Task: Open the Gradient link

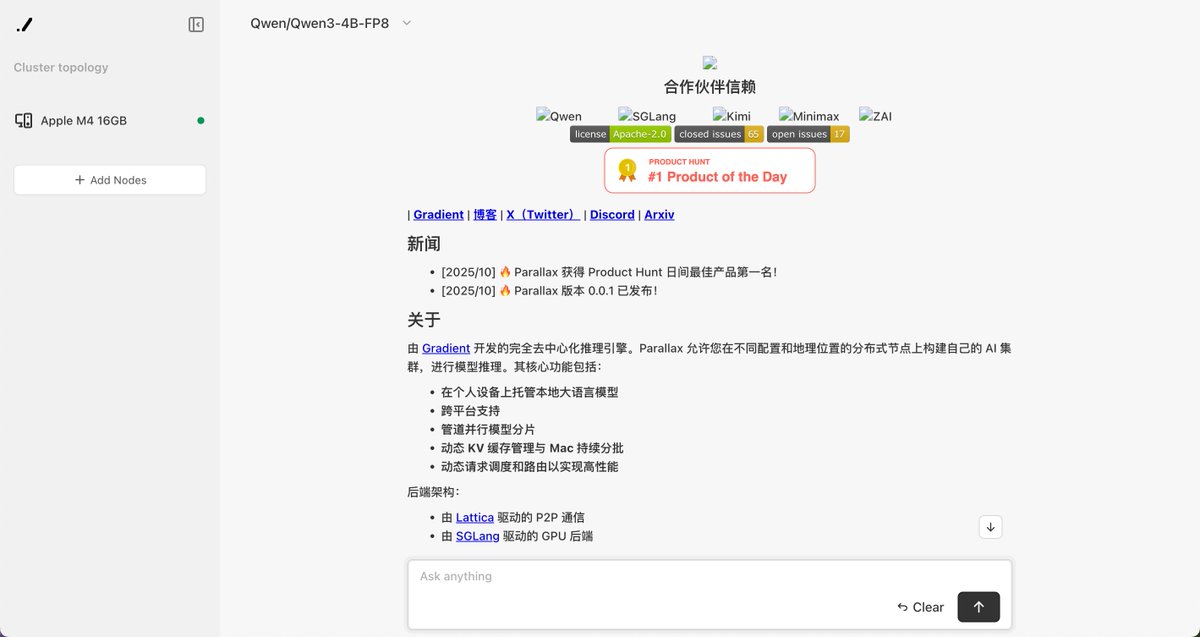Action: point(438,214)
